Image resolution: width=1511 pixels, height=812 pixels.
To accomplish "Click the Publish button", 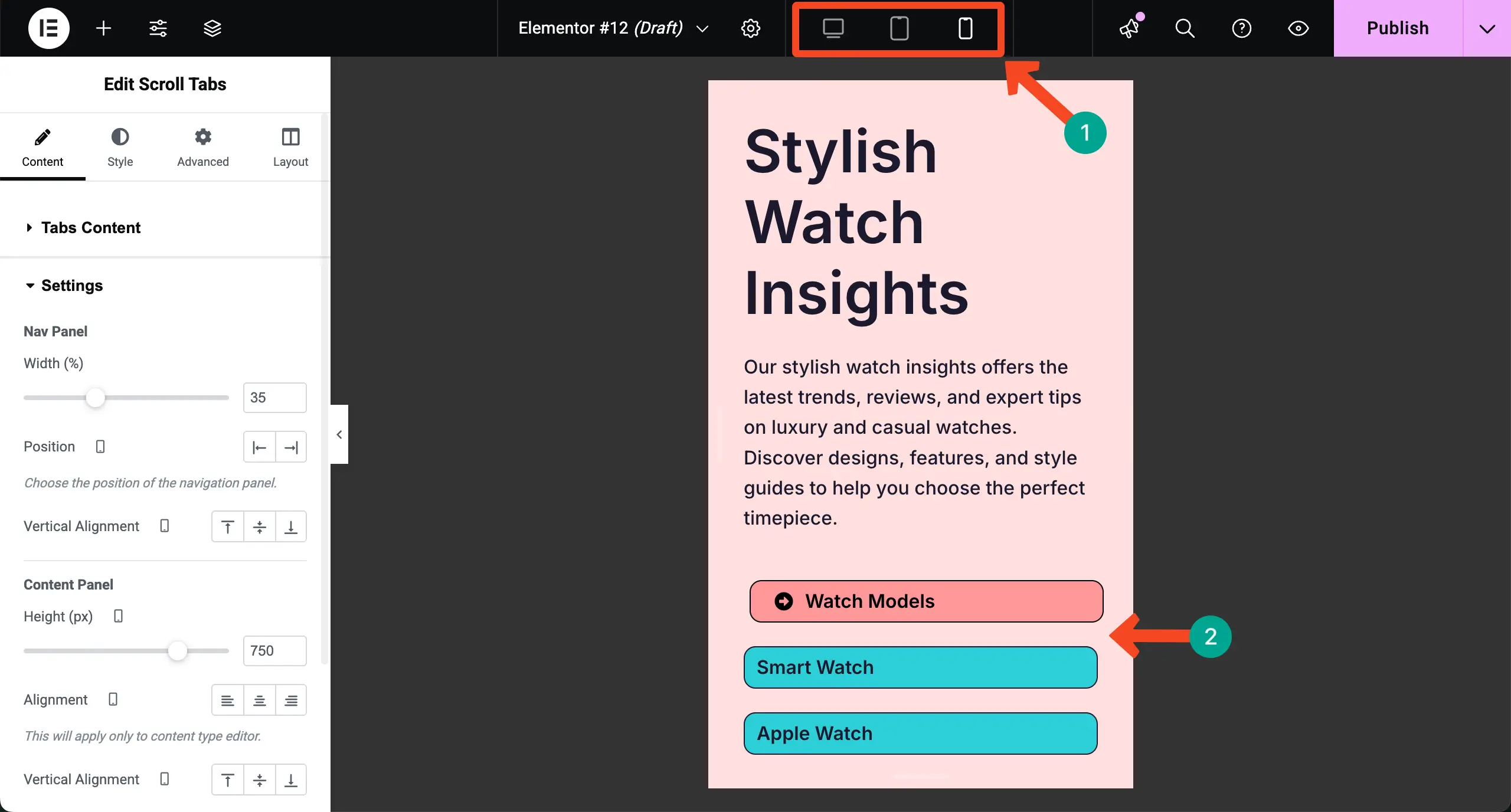I will point(1398,28).
